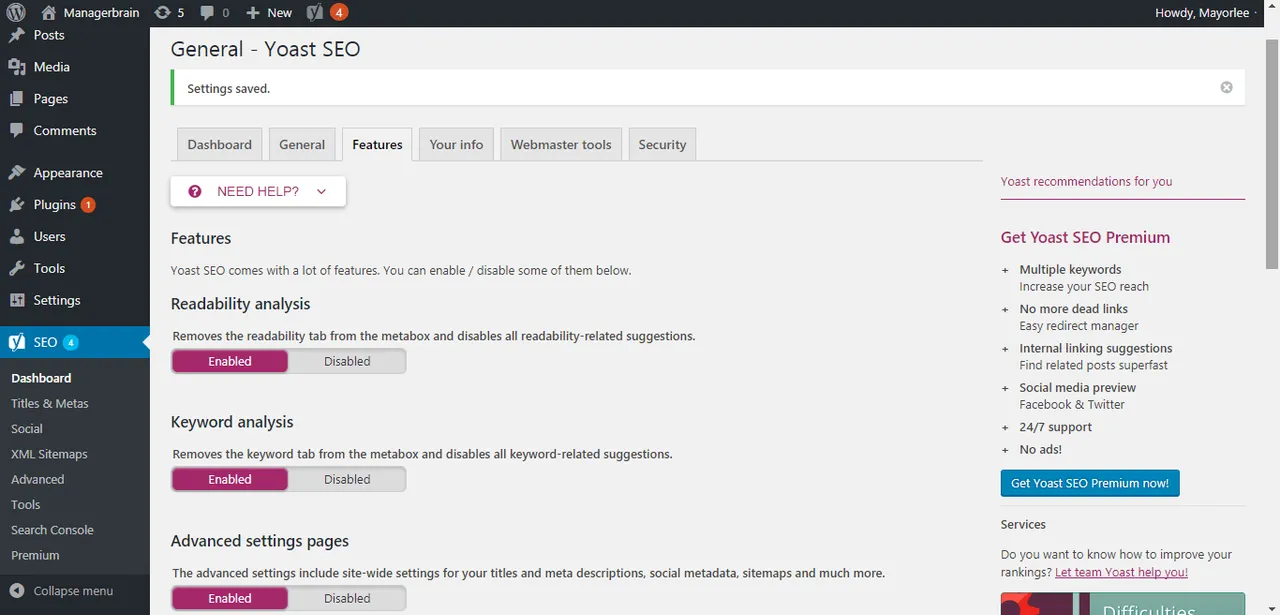
Task: Disable Advanced settings pages
Action: tap(347, 599)
